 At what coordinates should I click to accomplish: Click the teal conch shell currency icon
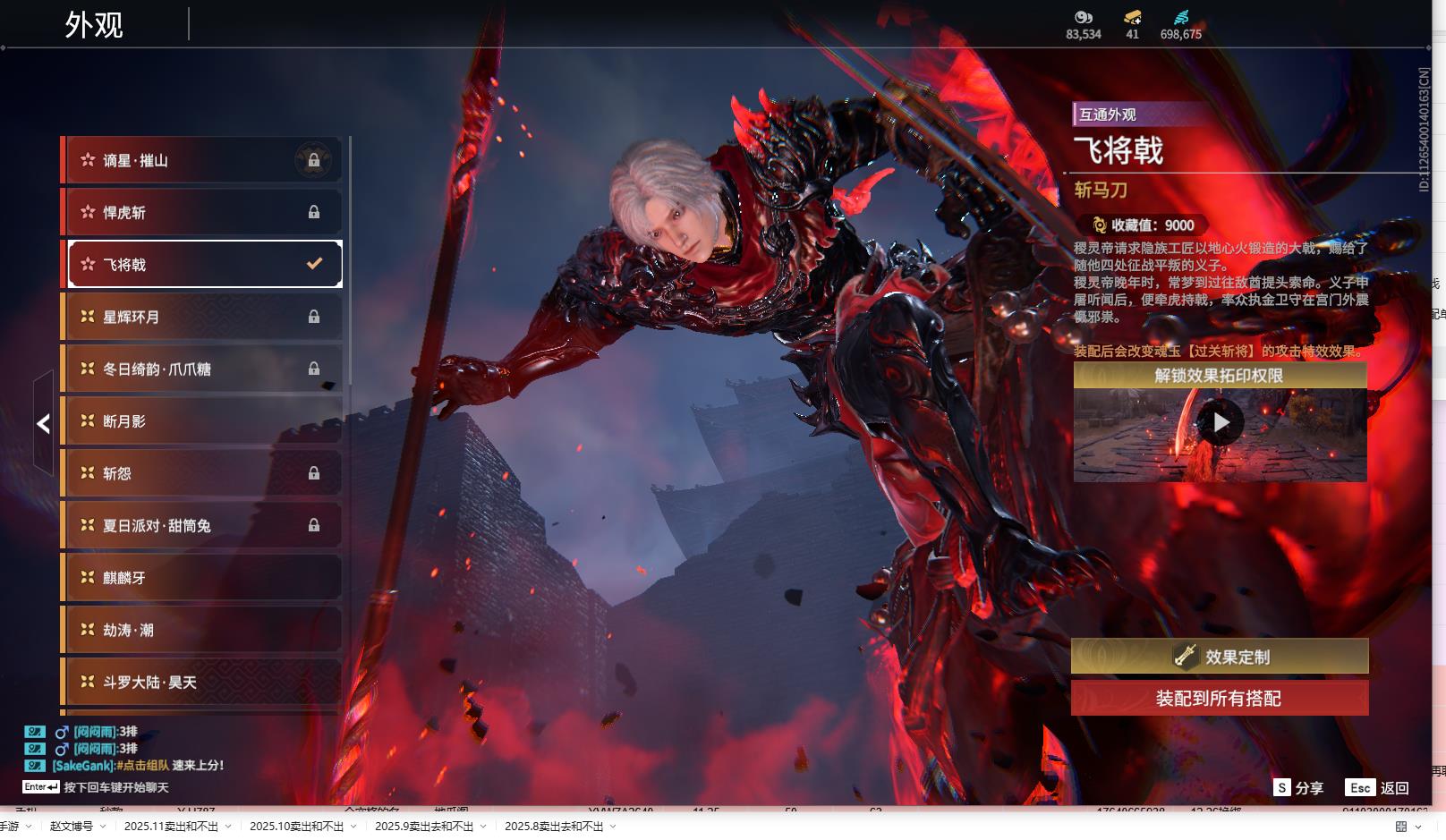[x=1180, y=17]
